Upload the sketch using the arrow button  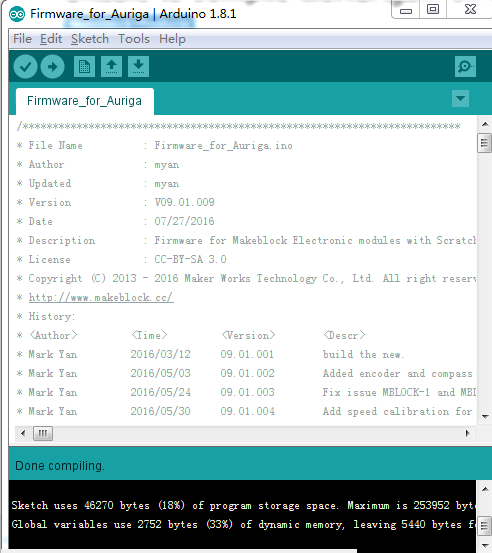[53, 66]
